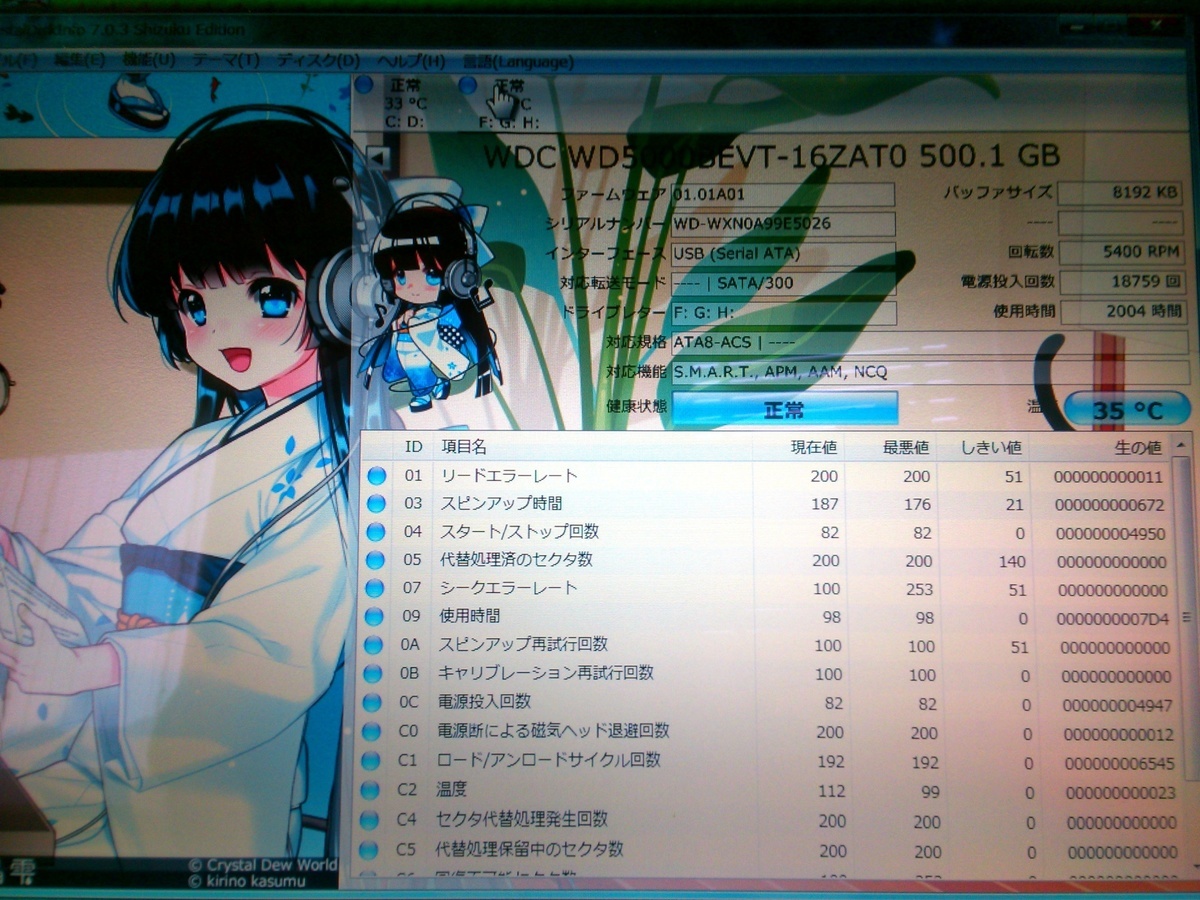1200x900 pixels.
Task: Click the status orb for リードエラーレート row
Action: click(x=376, y=476)
